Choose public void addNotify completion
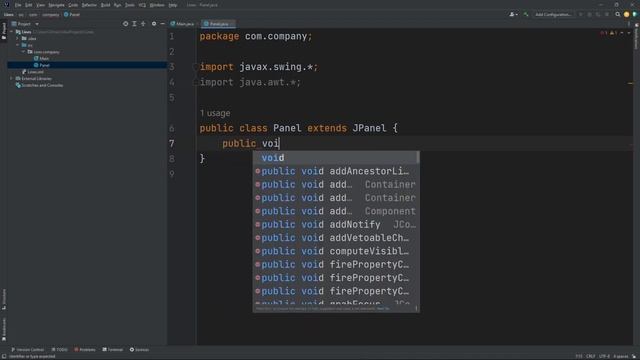 [336, 224]
